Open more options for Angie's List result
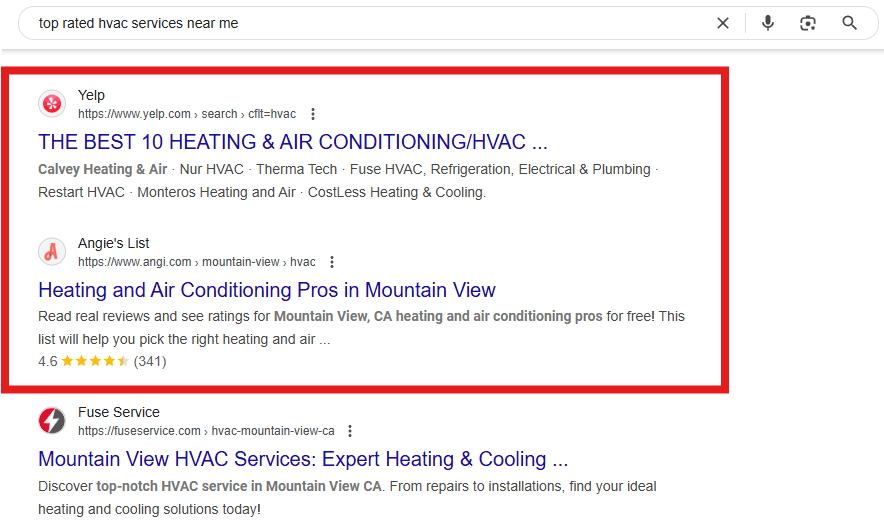This screenshot has height=525, width=884. (x=332, y=262)
